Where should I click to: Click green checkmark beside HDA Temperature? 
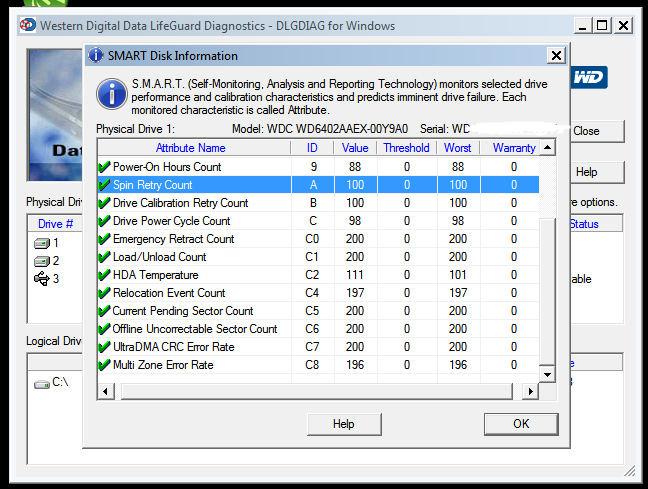[104, 275]
